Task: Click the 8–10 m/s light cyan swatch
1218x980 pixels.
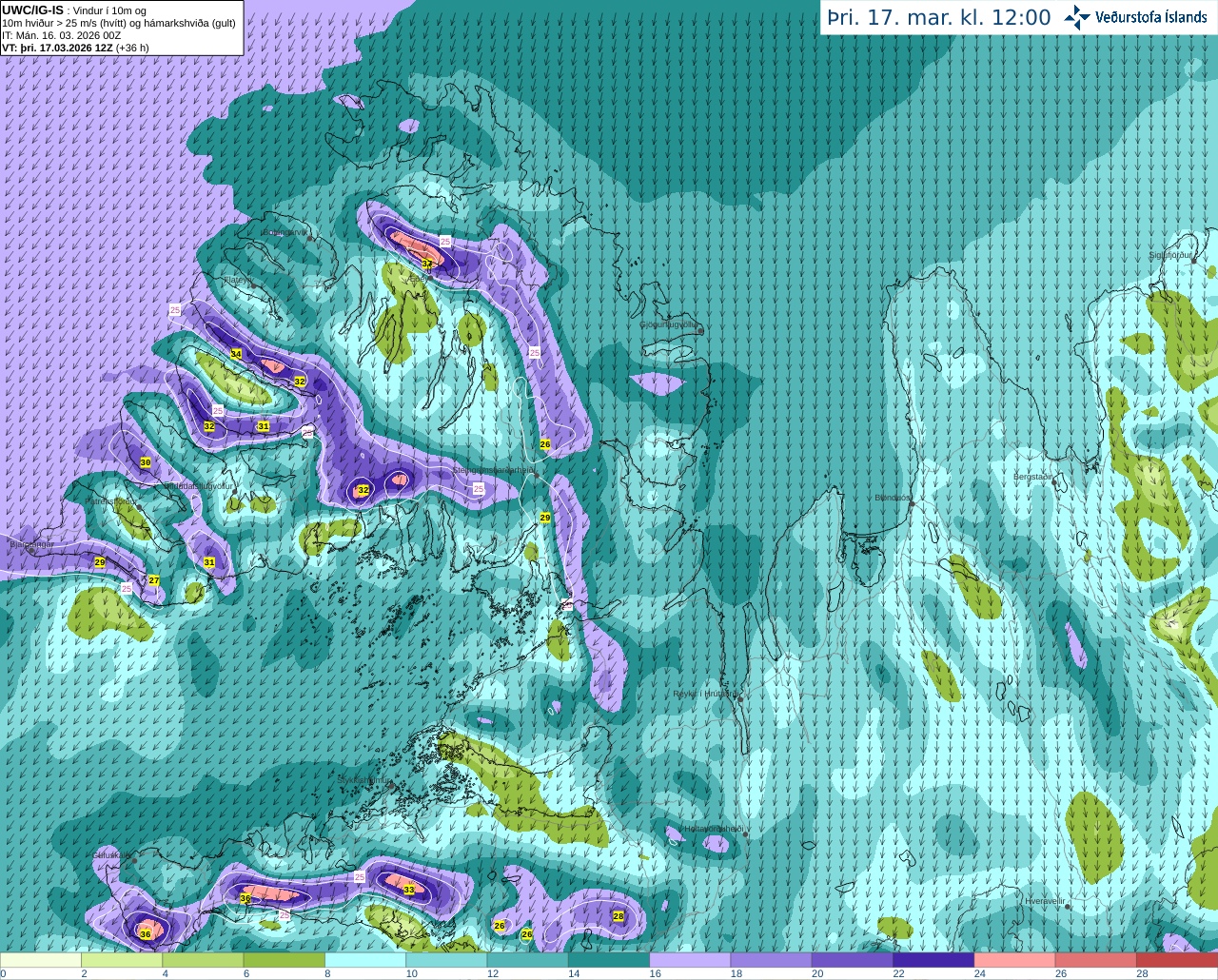Action: click(365, 960)
